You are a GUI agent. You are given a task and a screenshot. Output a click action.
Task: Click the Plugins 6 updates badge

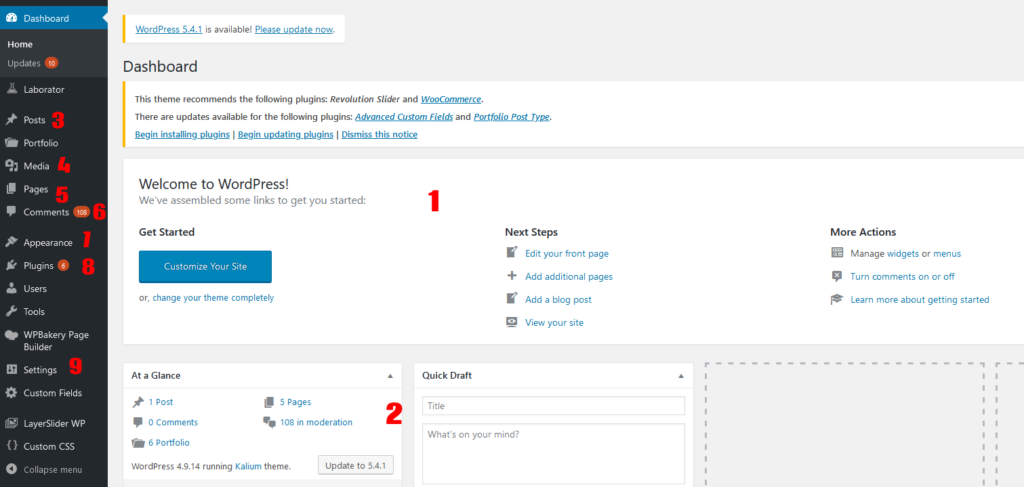[63, 266]
